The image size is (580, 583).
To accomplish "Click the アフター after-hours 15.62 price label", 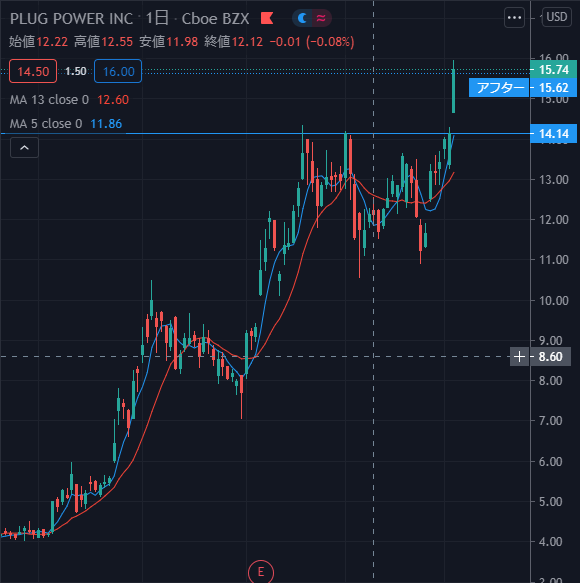I will pos(523,88).
